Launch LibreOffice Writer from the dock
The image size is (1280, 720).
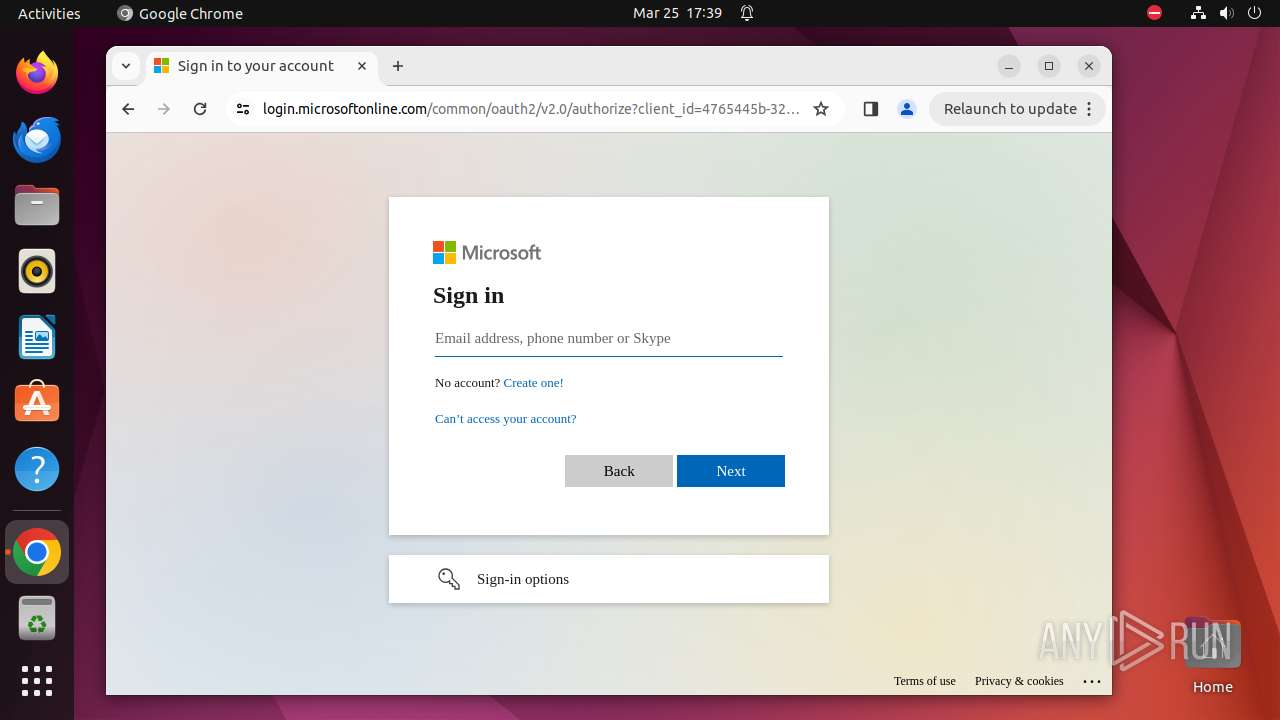tap(37, 337)
